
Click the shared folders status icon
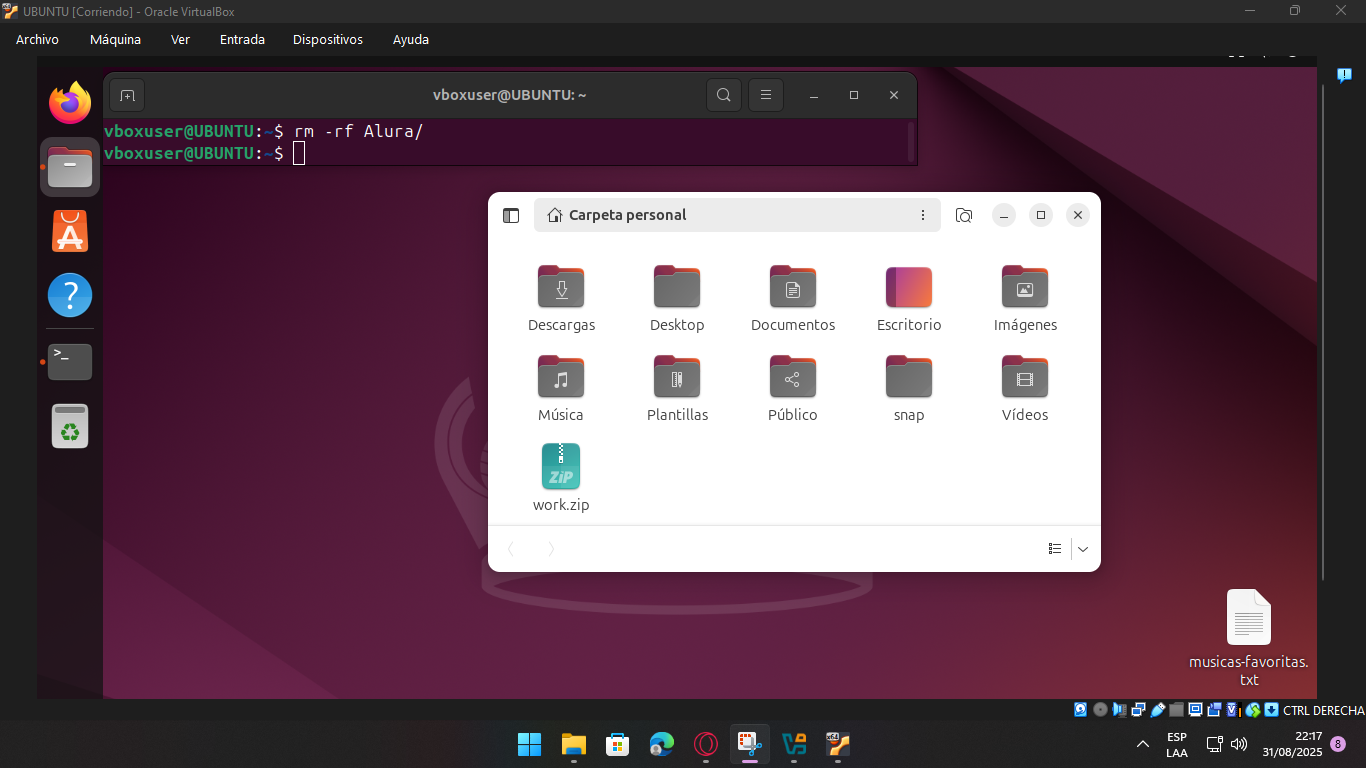(1176, 710)
